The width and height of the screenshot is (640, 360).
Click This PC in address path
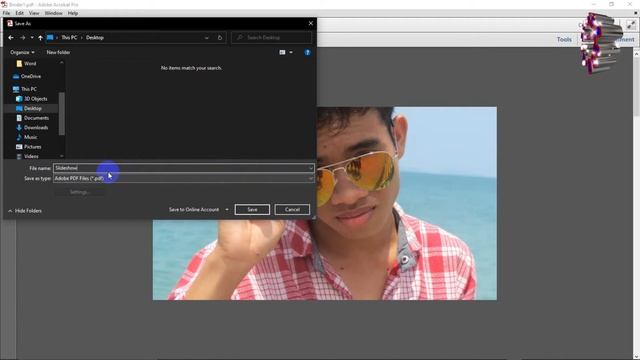pos(69,38)
